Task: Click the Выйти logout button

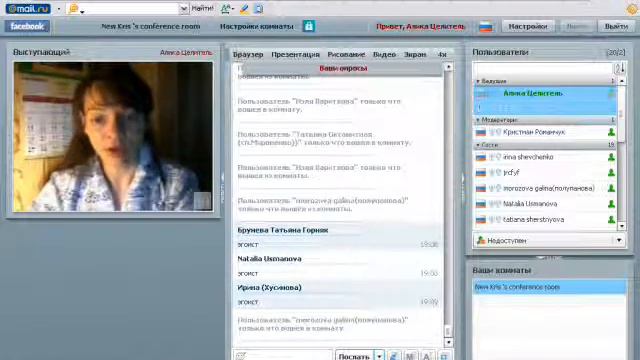Action: pos(616,26)
